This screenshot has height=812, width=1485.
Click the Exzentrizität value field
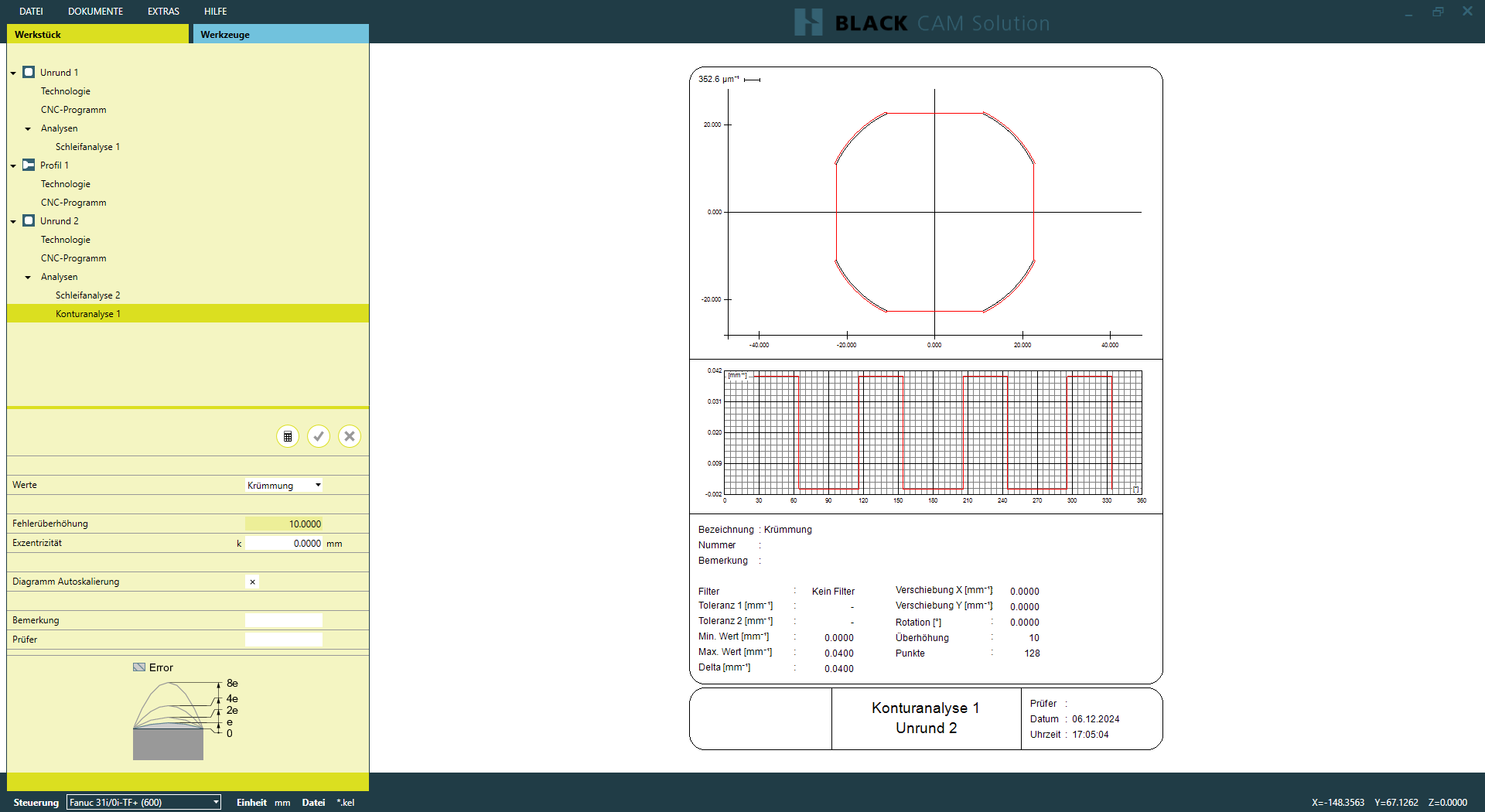pos(284,543)
